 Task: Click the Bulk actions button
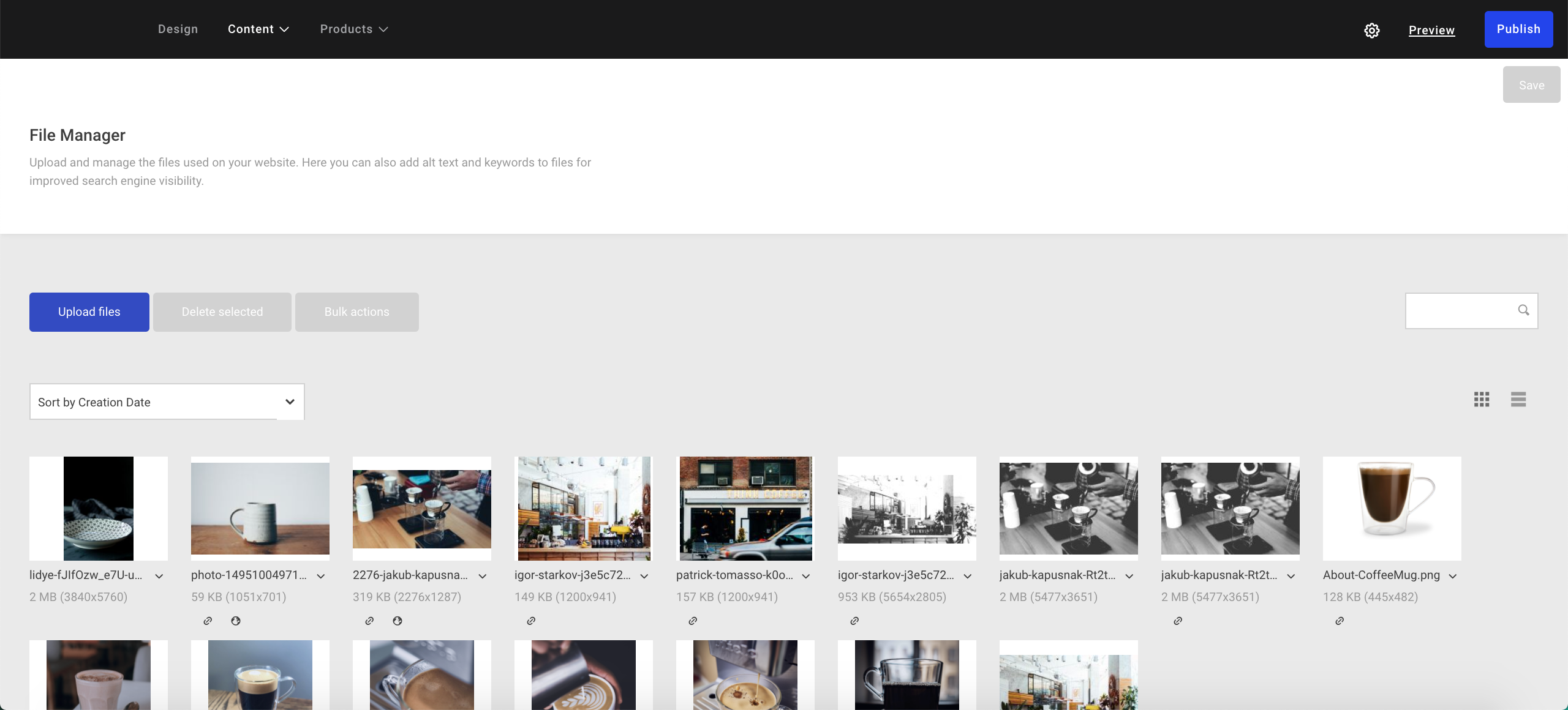pos(357,312)
